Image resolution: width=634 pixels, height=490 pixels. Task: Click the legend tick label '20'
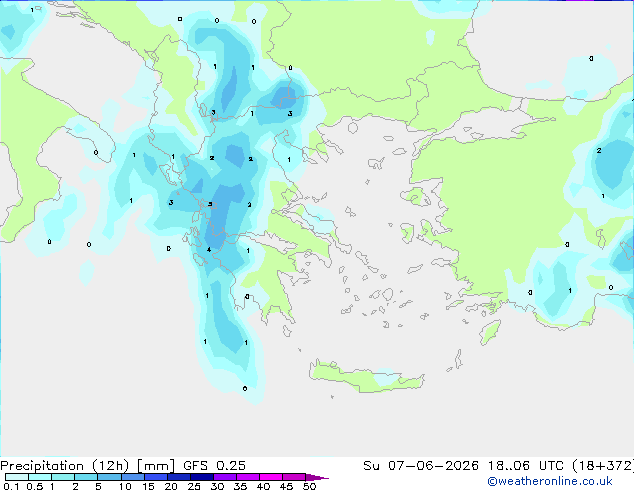(171, 486)
